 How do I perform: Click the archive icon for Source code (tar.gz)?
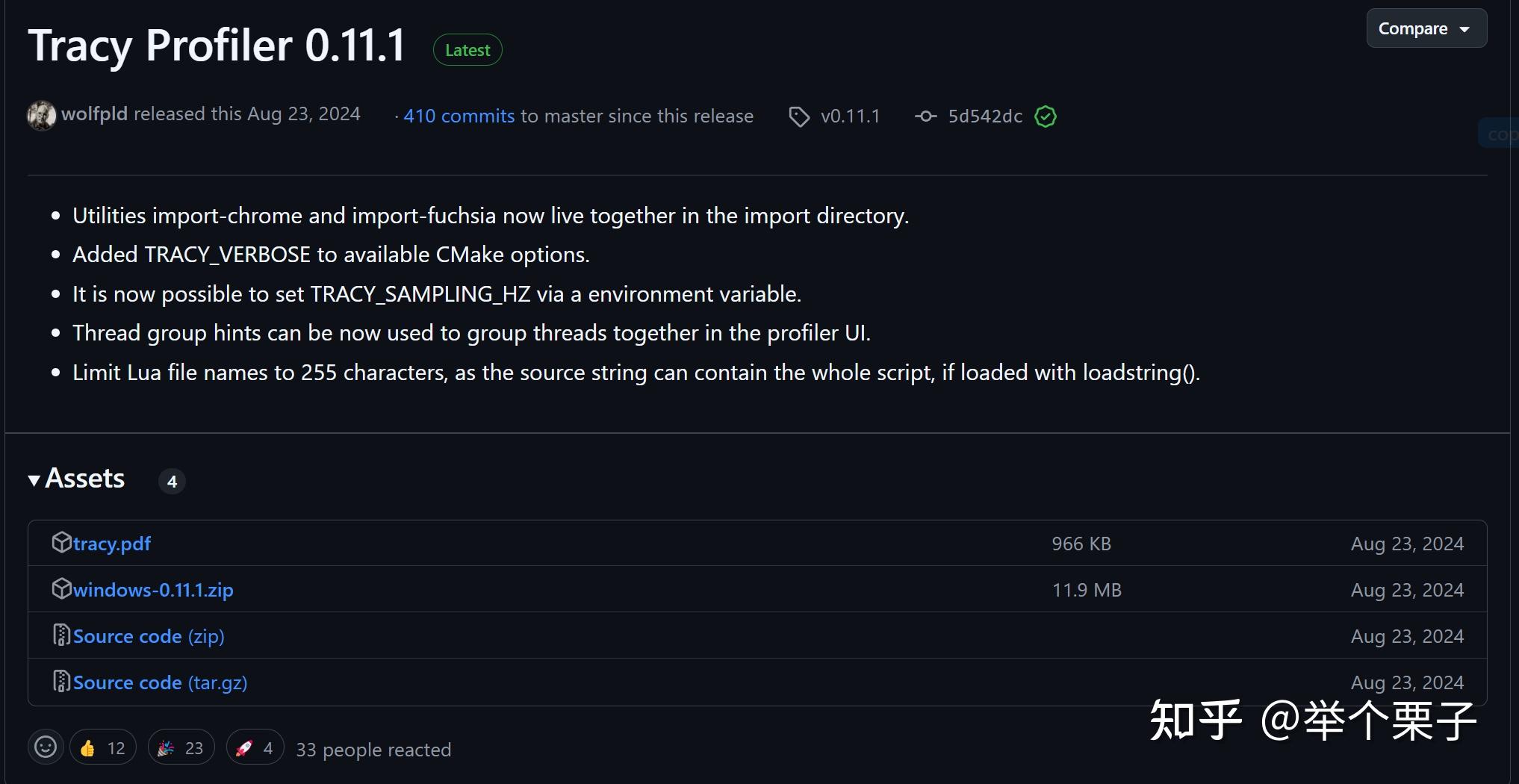point(61,682)
